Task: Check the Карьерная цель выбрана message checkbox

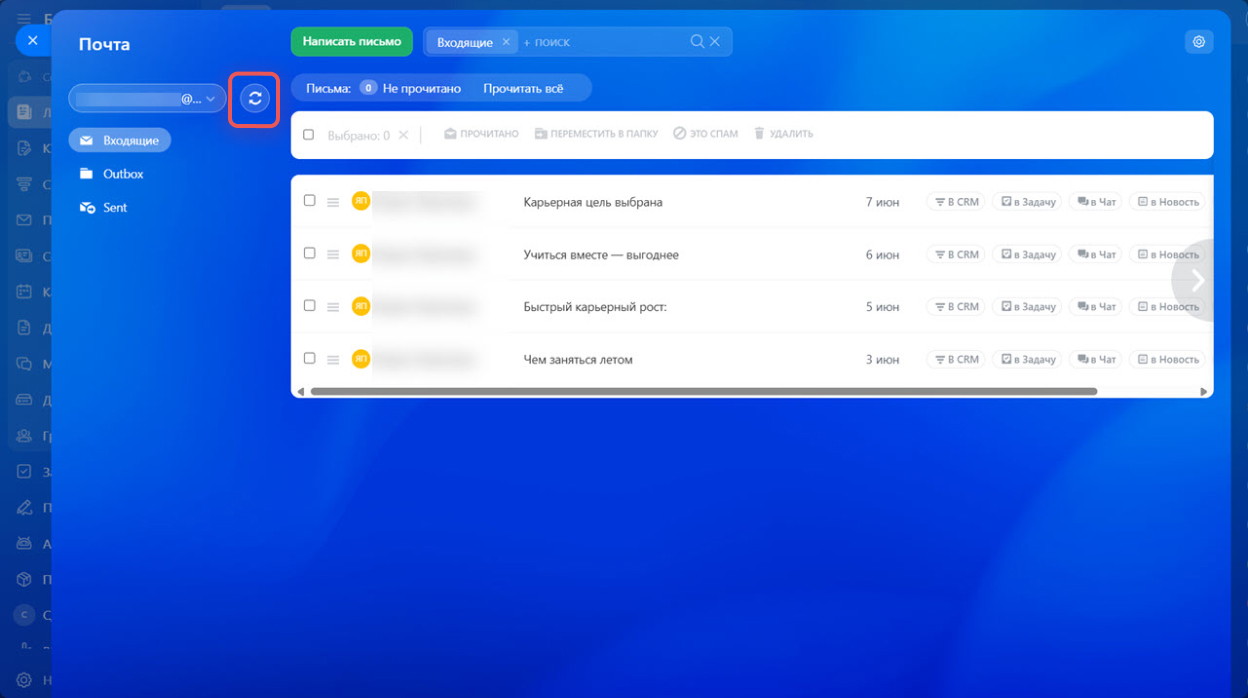Action: pos(309,200)
